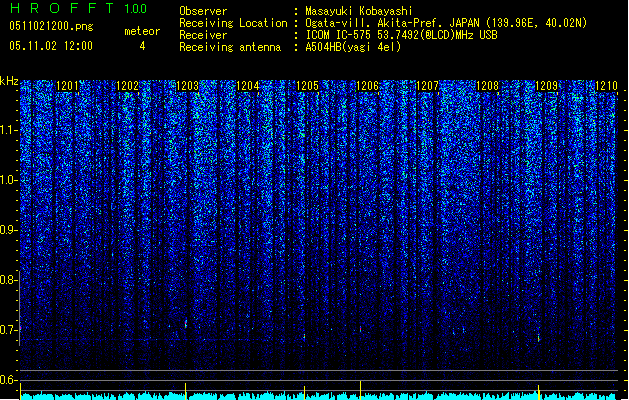Image resolution: width=629 pixels, height=400 pixels.
Task: Click the 1.0 frequency axis label
Action: (x=8, y=180)
